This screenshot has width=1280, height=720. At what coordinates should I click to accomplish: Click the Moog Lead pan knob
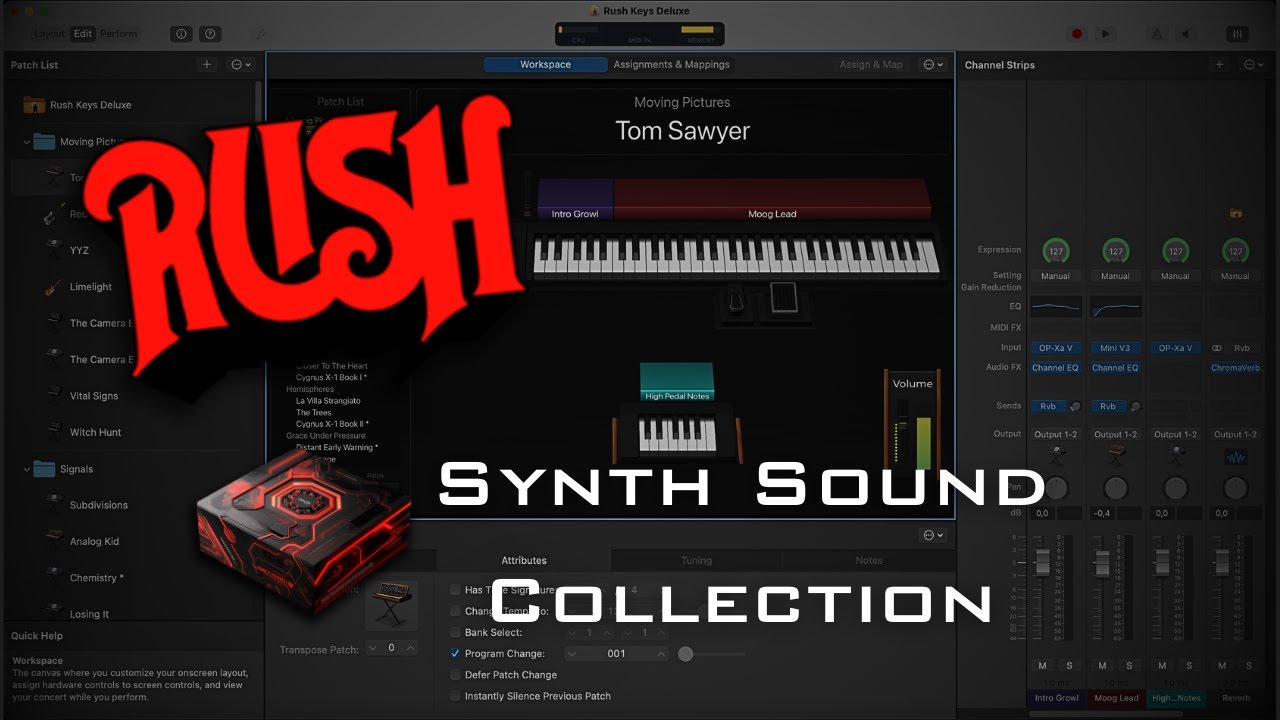click(1115, 489)
